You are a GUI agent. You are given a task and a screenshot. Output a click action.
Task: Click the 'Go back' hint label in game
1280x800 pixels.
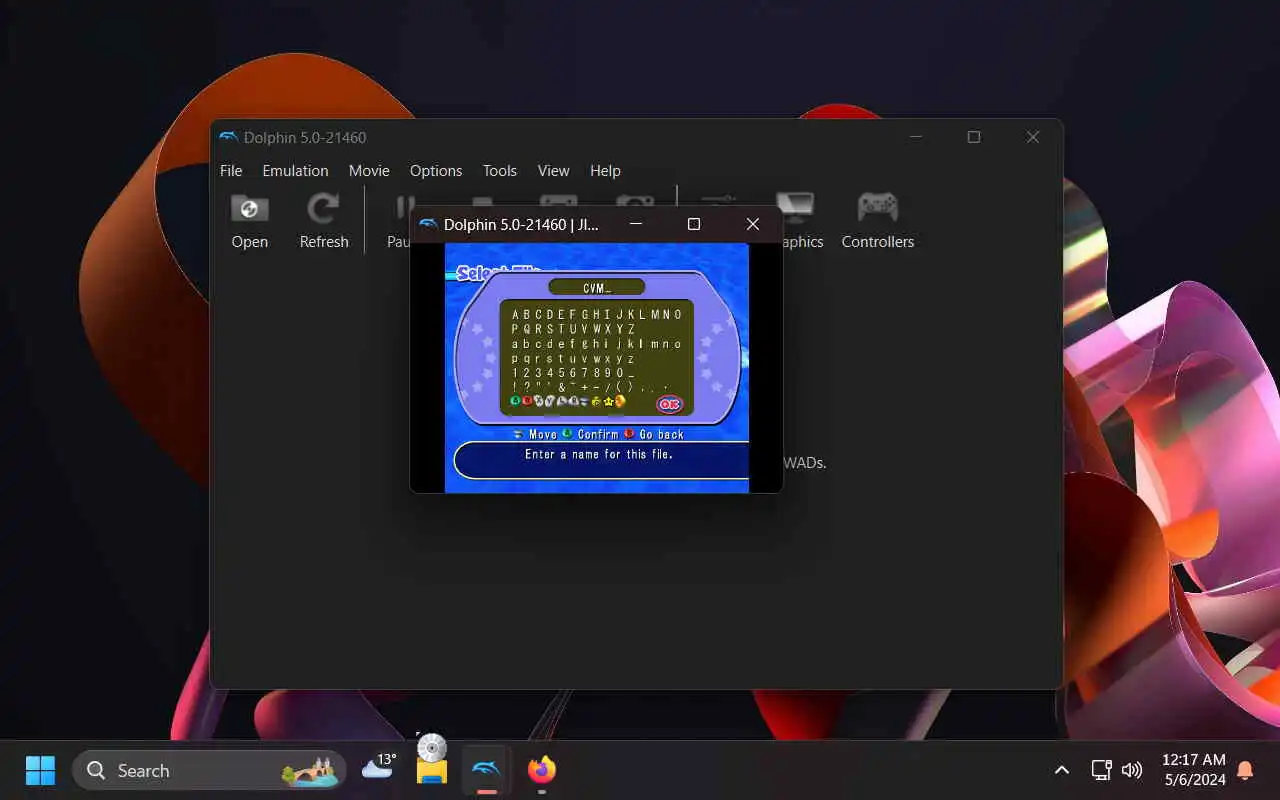click(662, 435)
